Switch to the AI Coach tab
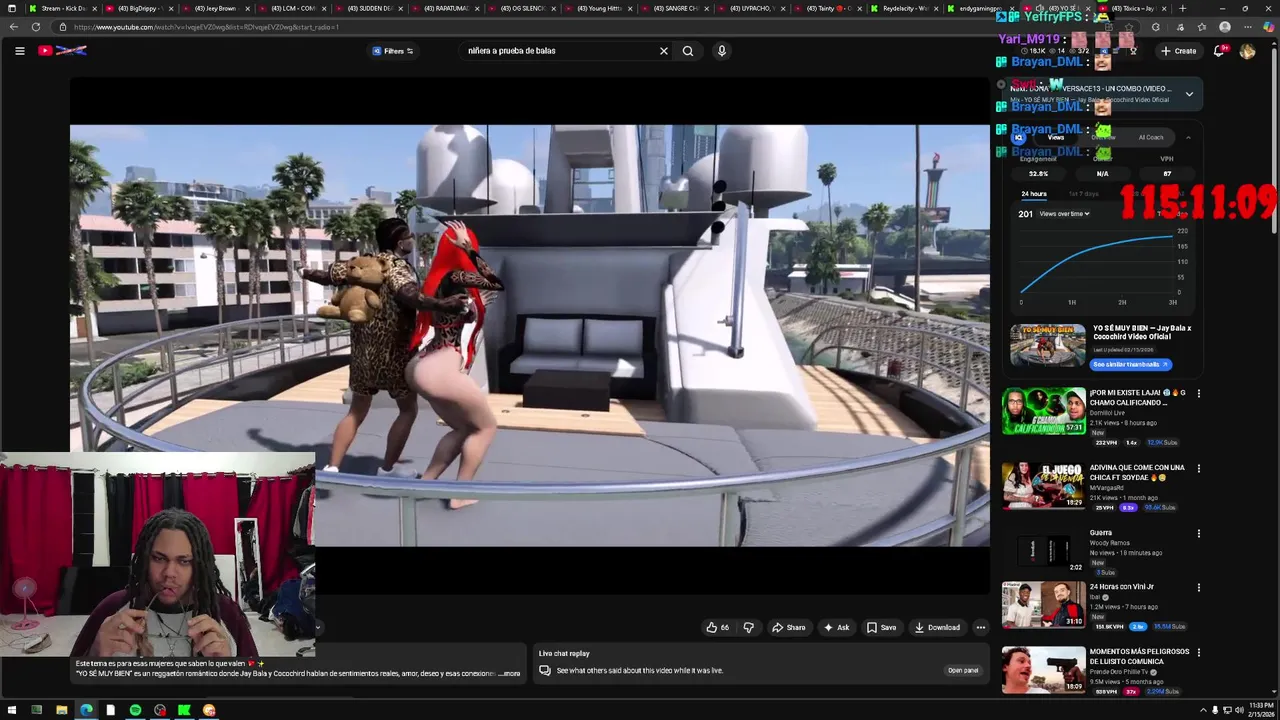Screen dimensions: 1280x720 [1150, 137]
